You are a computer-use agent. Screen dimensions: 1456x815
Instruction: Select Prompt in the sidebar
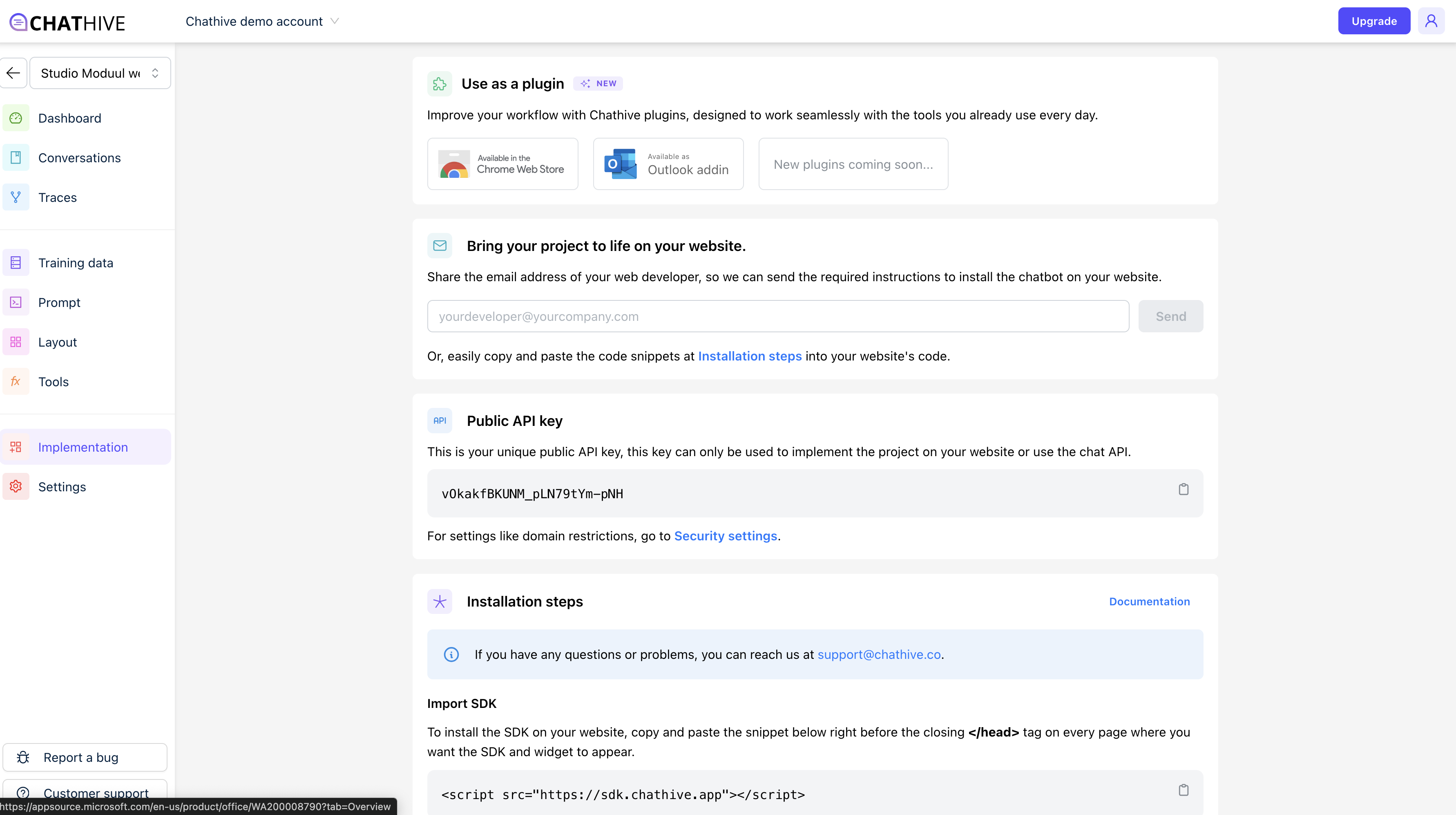59,302
